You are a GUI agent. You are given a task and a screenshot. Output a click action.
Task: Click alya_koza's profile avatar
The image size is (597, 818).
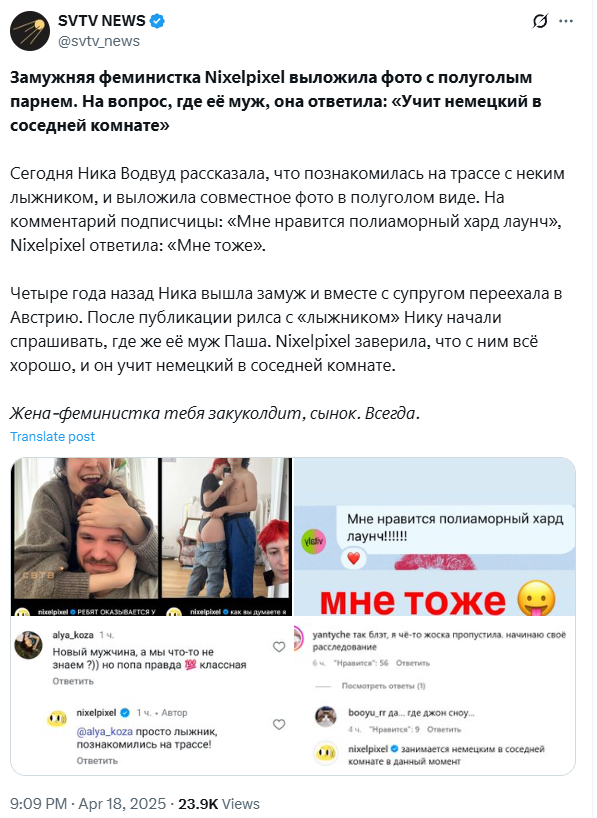28,645
